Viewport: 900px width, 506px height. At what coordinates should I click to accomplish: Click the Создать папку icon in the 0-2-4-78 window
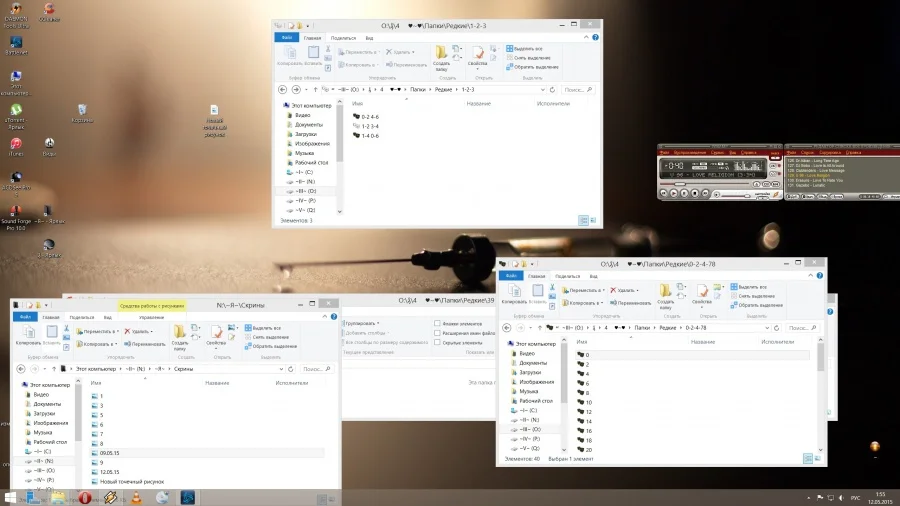tap(667, 291)
